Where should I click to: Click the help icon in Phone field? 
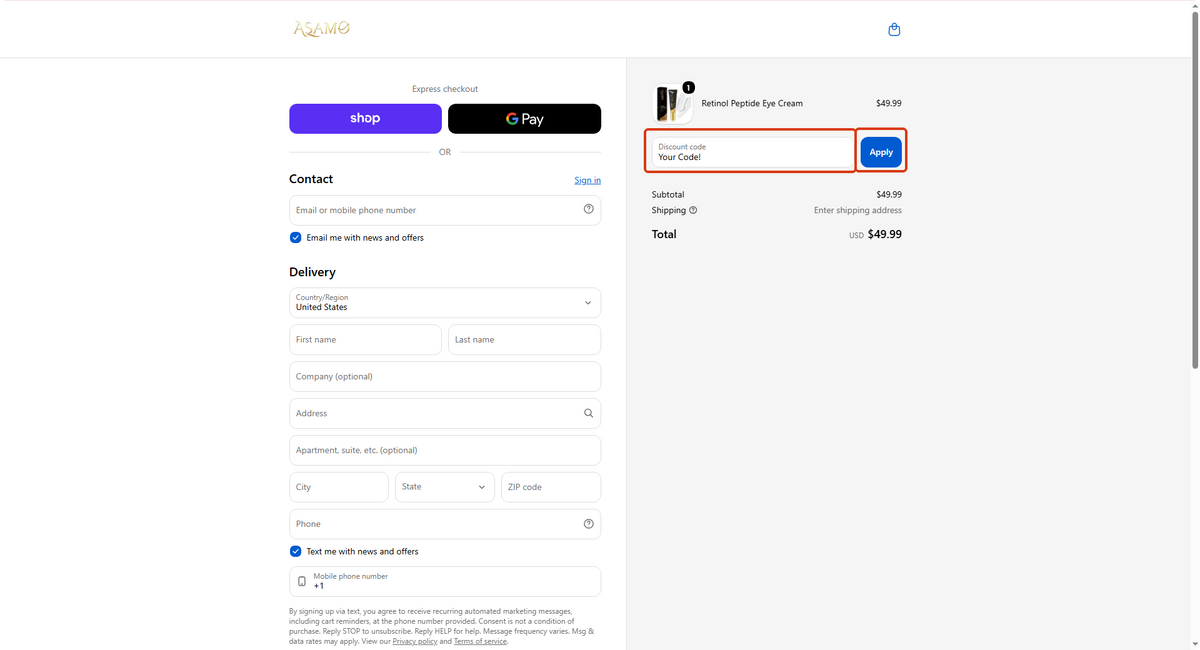pos(588,524)
